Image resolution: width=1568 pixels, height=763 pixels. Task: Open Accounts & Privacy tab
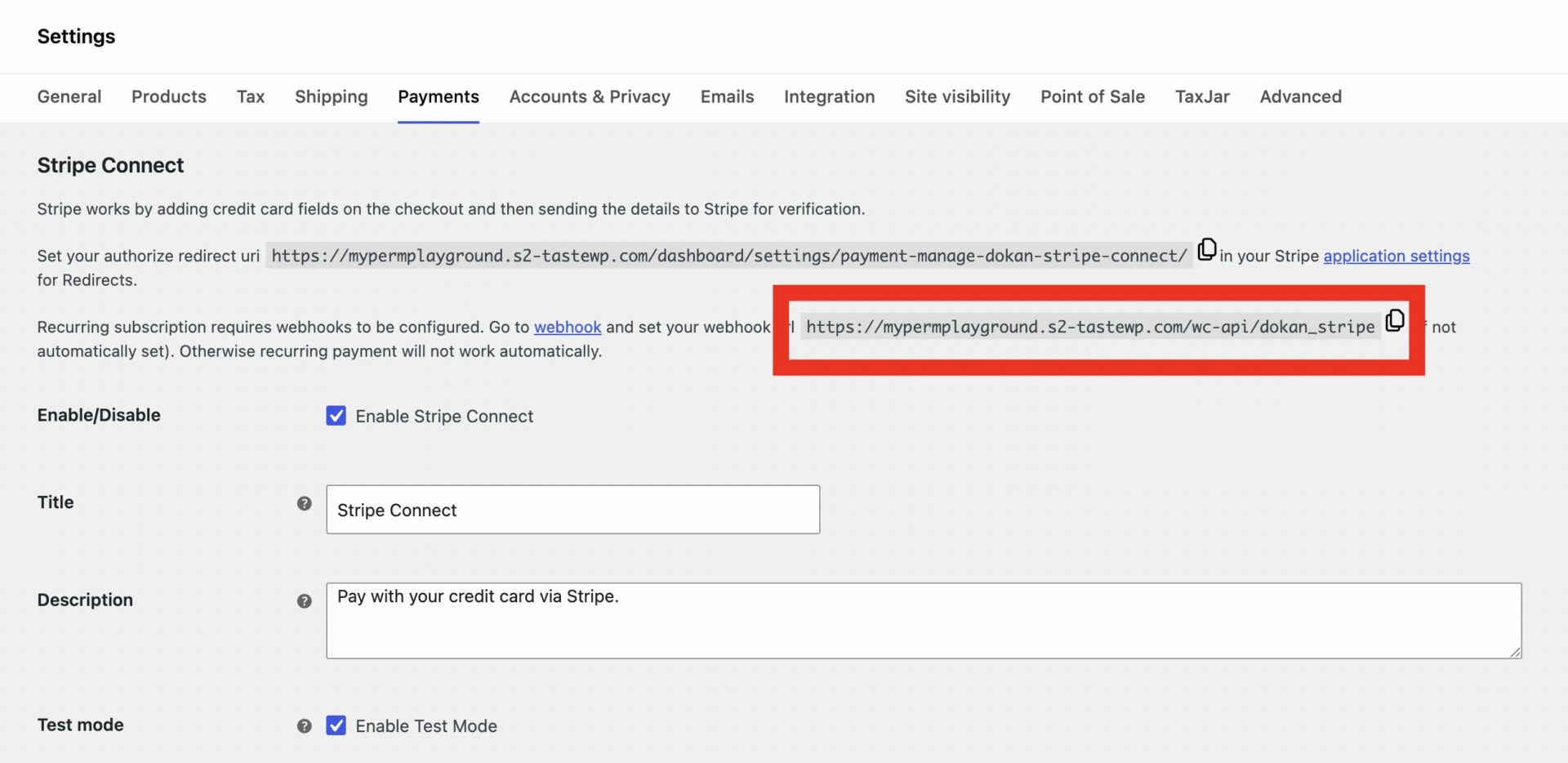[590, 96]
